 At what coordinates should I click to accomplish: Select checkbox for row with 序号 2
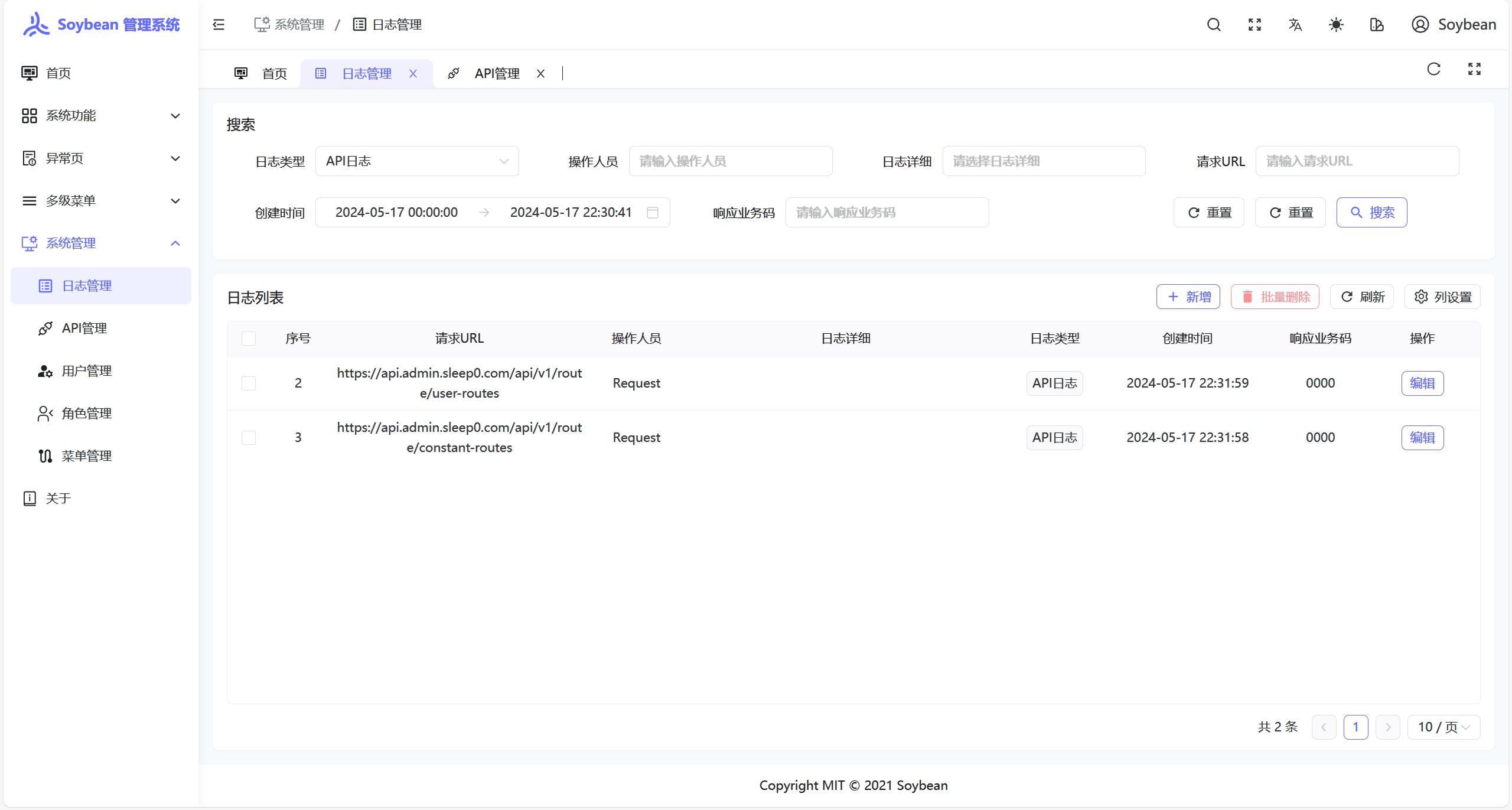(249, 383)
